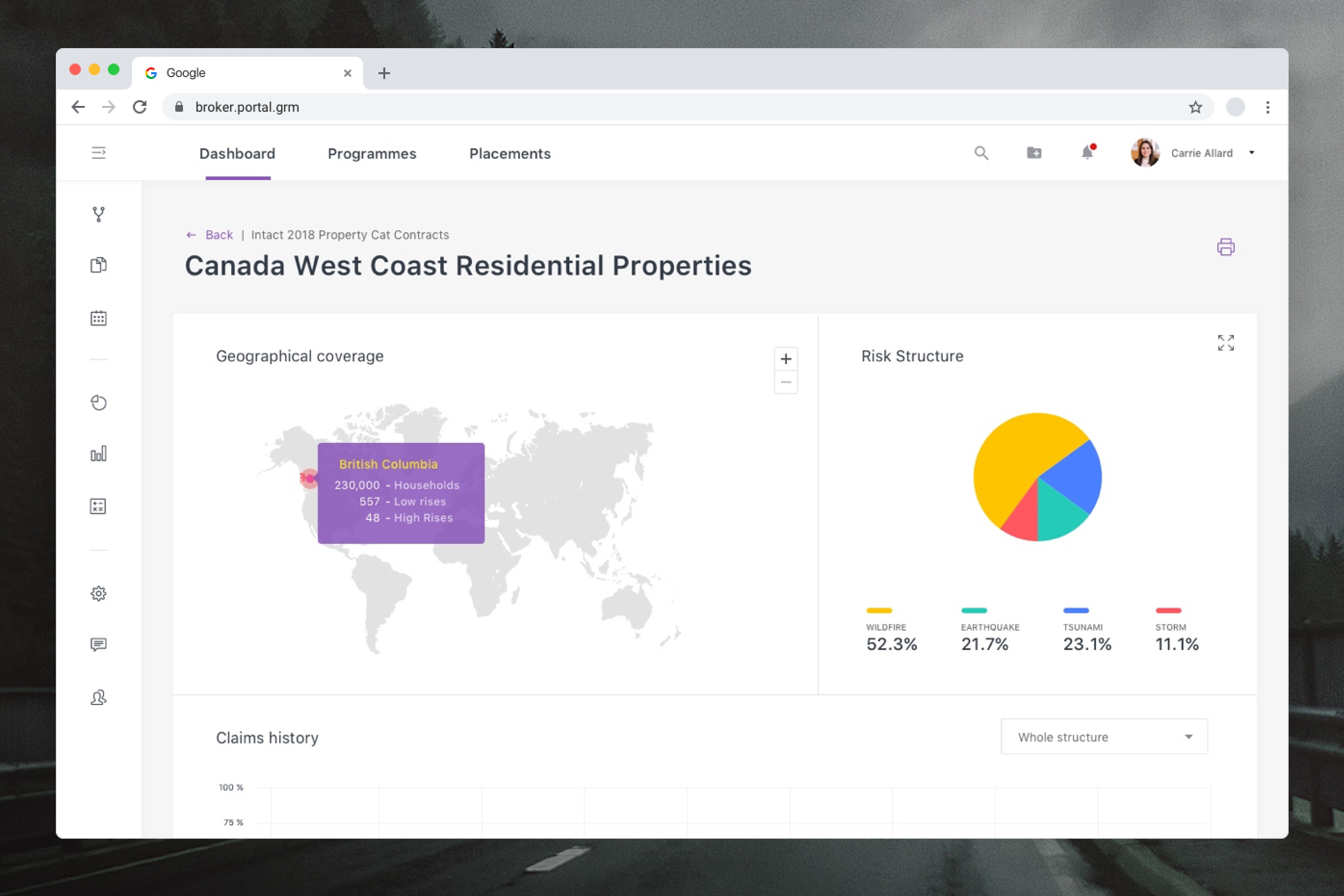Bookmark page with star icon

click(x=1195, y=107)
